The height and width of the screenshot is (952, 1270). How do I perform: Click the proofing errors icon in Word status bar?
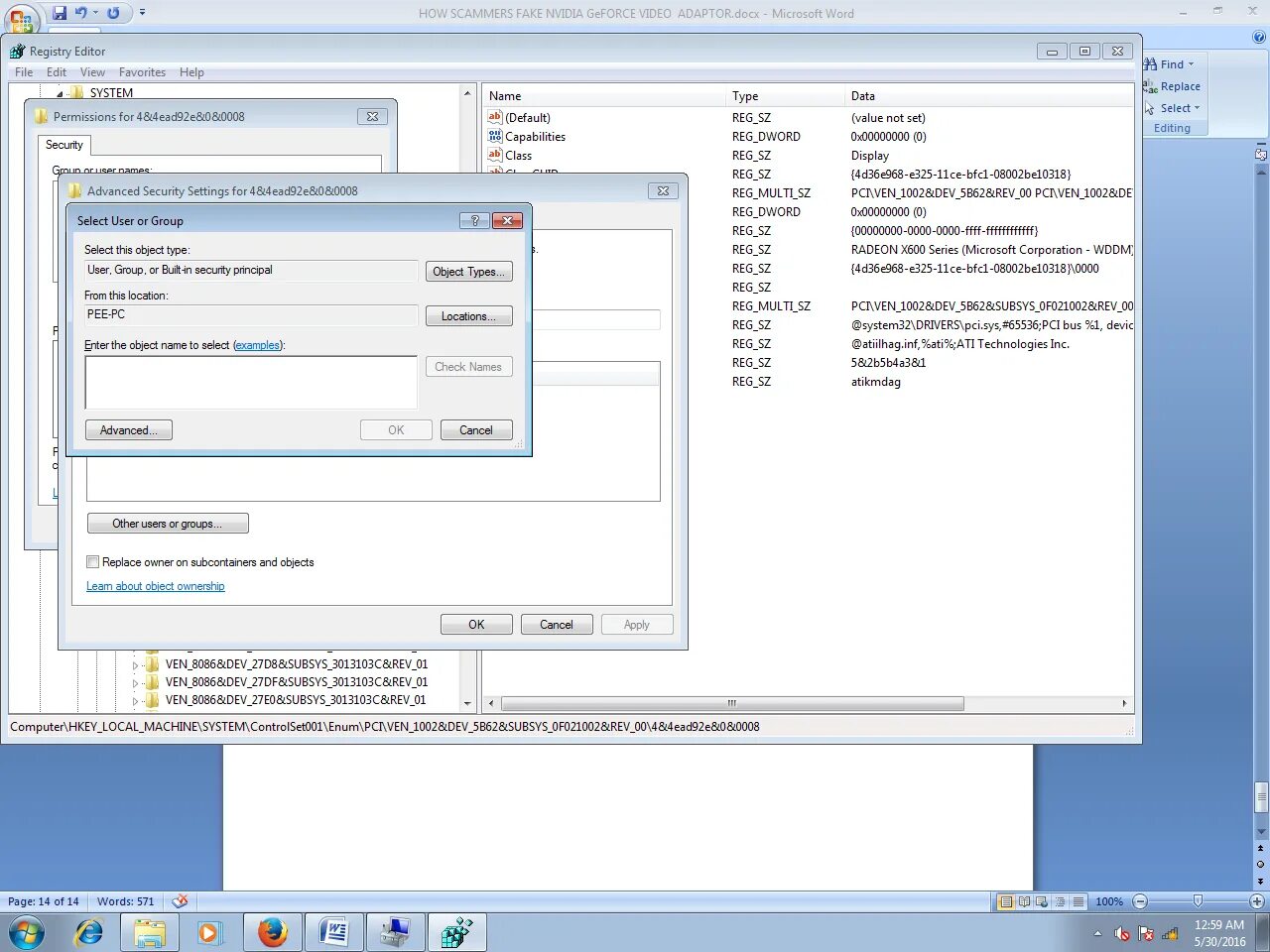pos(180,901)
